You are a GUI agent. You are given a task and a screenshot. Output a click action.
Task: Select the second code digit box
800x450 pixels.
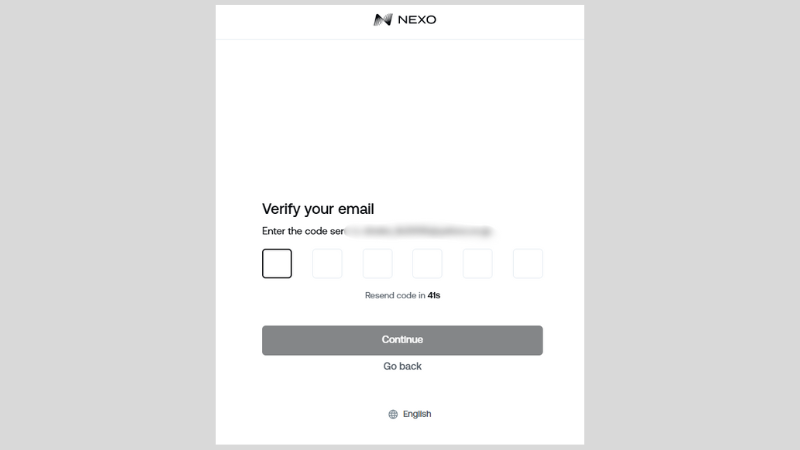click(327, 263)
